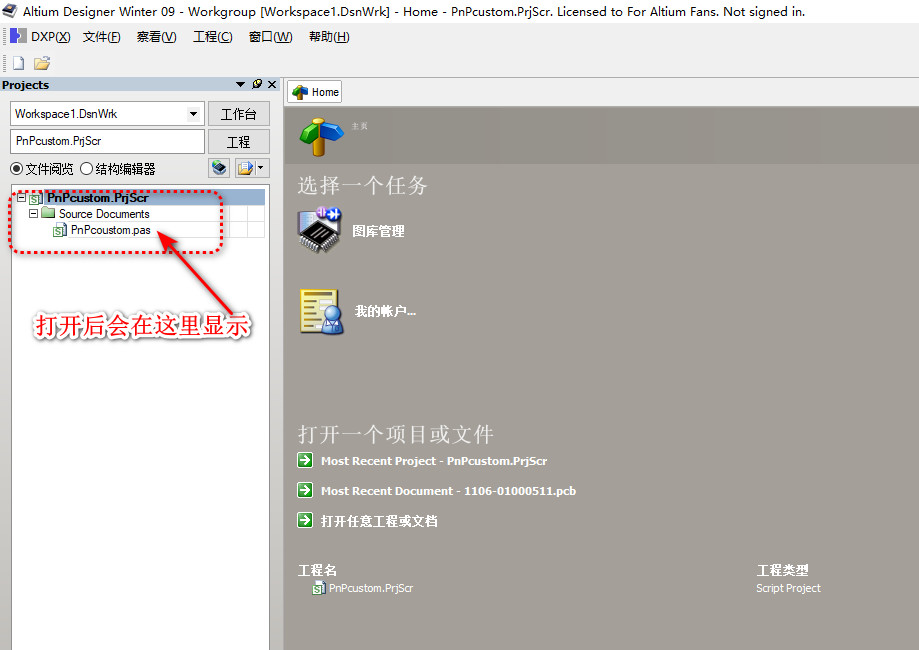This screenshot has height=650, width=919.
Task: Select the 文件阅览 radio button
Action: pos(17,169)
